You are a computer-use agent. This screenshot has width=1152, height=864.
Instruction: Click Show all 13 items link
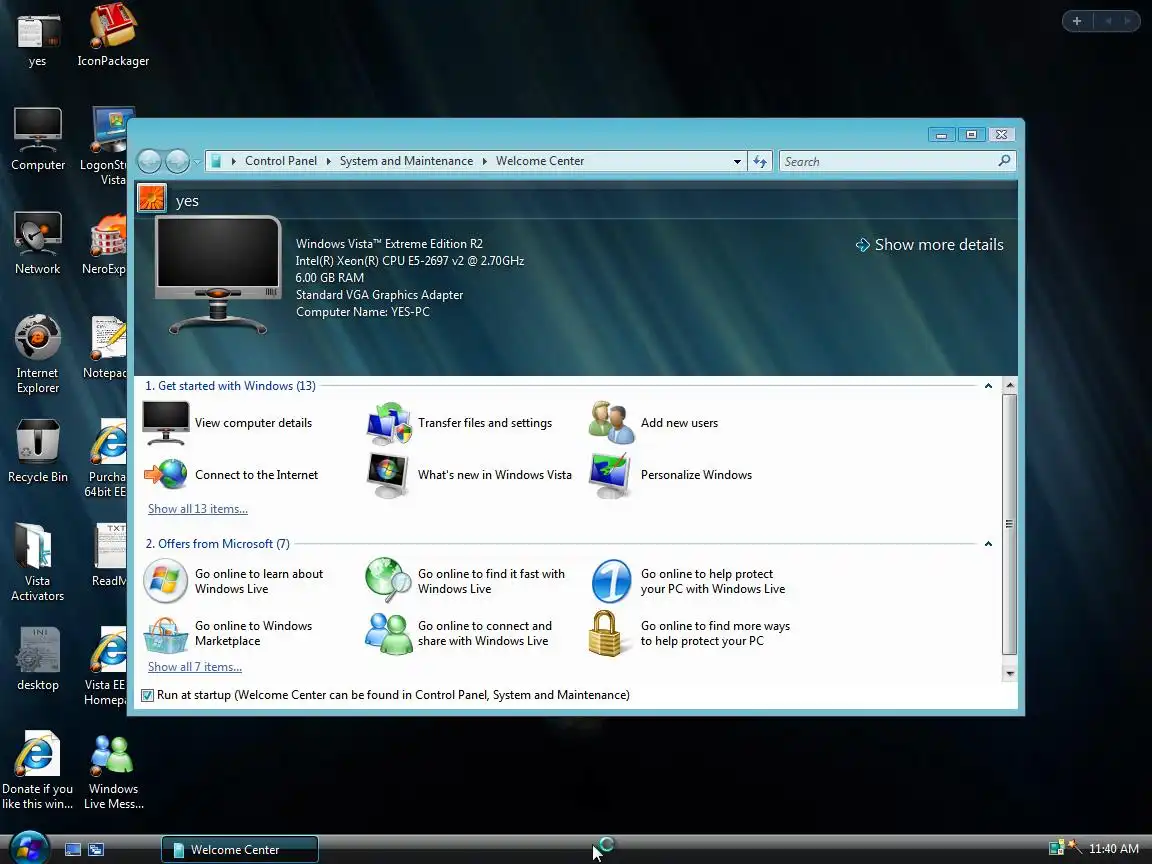198,509
